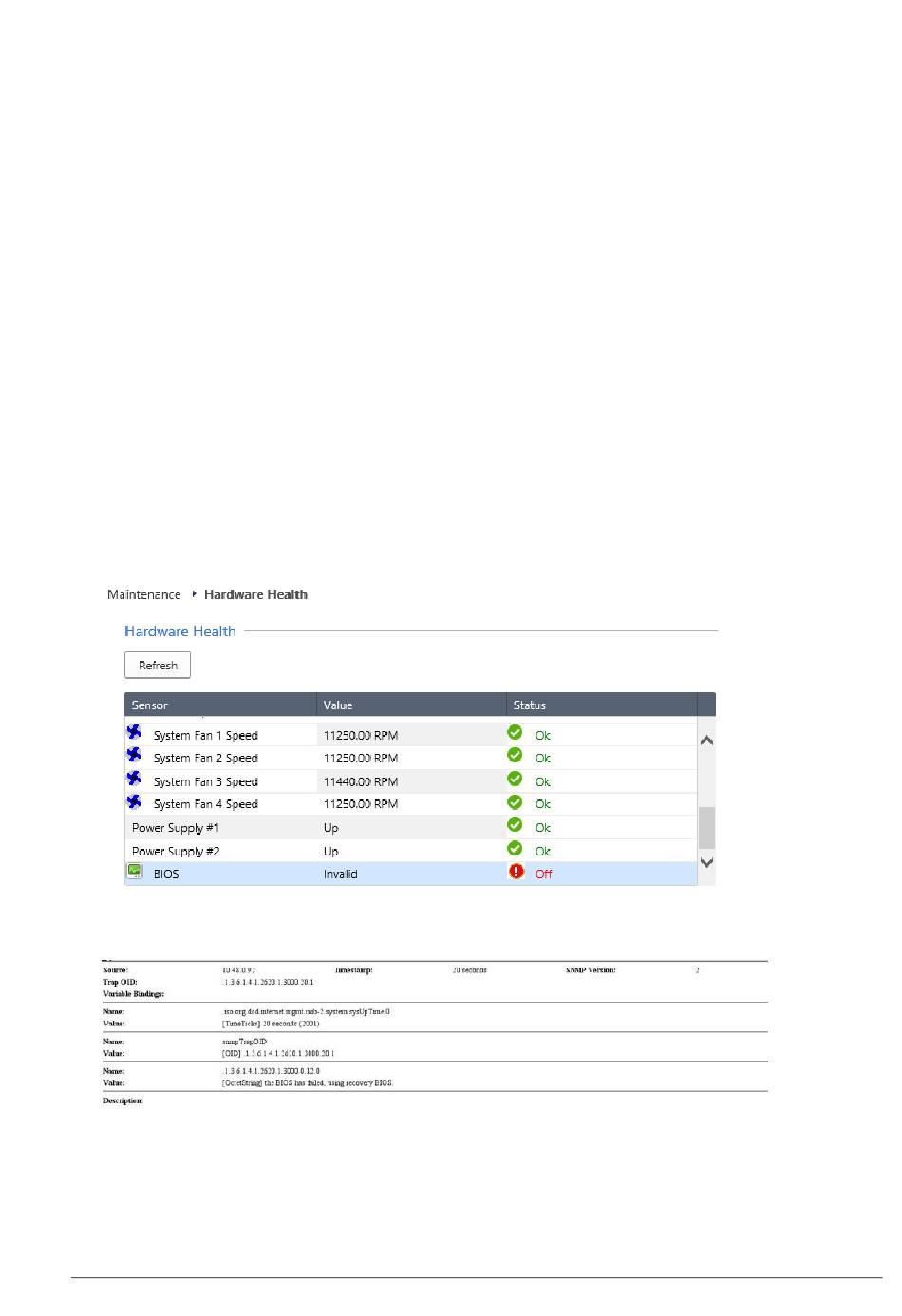The height and width of the screenshot is (1316, 902).
Task: Click the fan icon for System Fan 1 Speed
Action: 134,733
